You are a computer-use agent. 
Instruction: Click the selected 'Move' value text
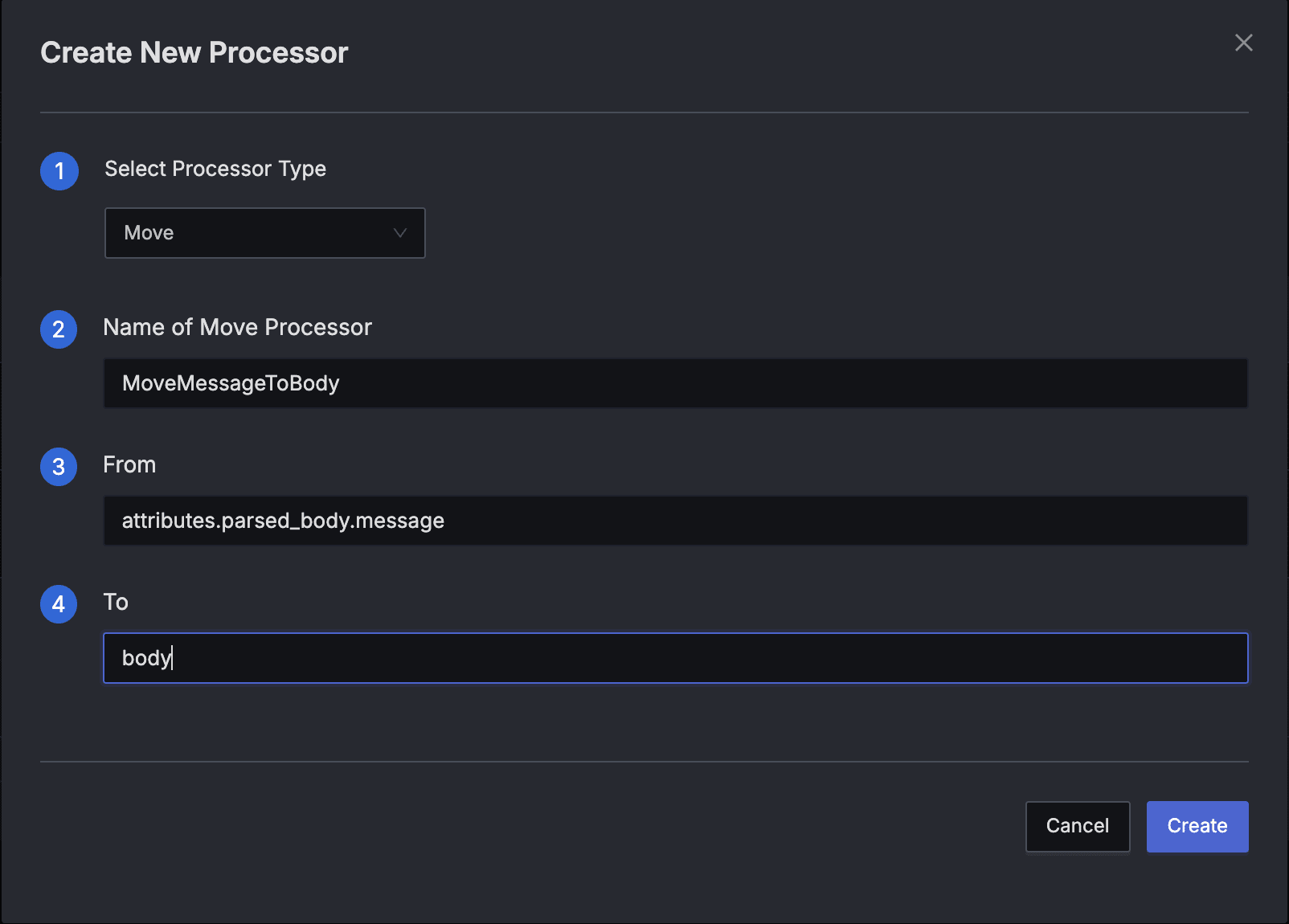(149, 233)
